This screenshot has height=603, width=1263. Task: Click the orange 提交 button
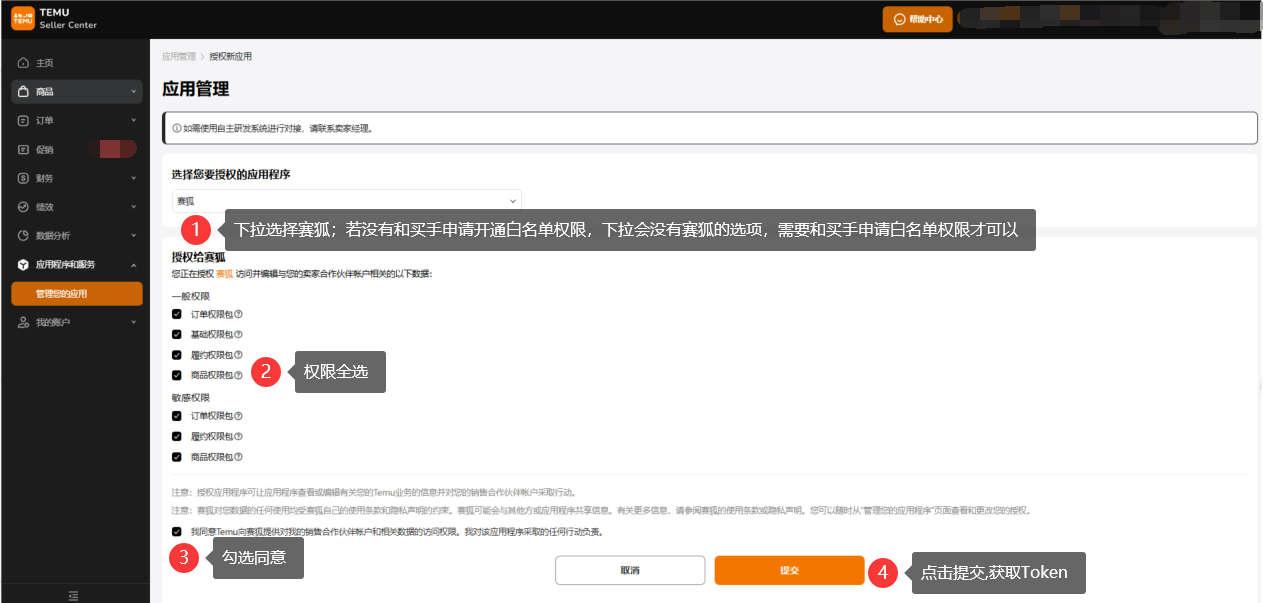pyautogui.click(x=789, y=570)
